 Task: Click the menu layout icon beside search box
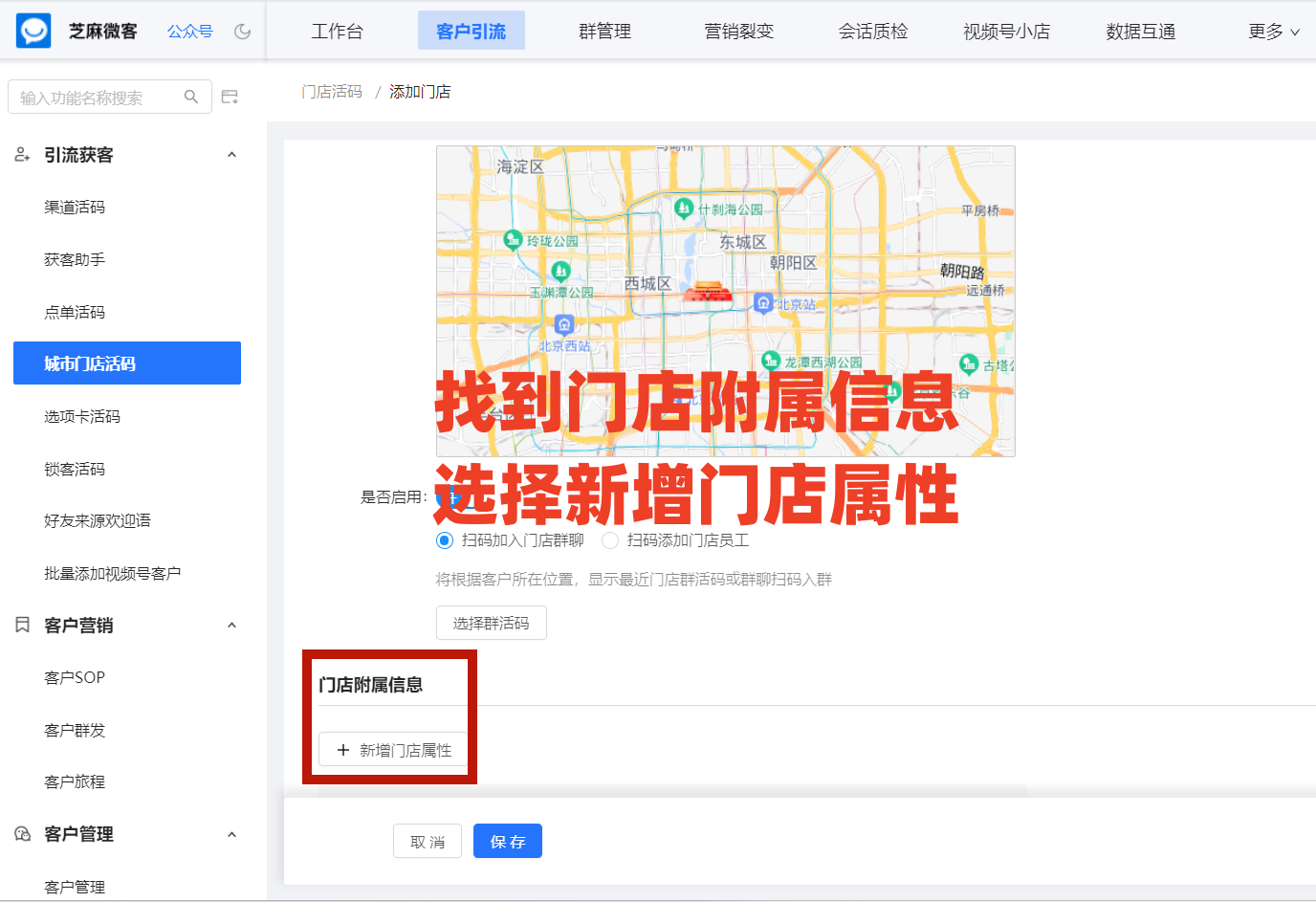pos(230,97)
